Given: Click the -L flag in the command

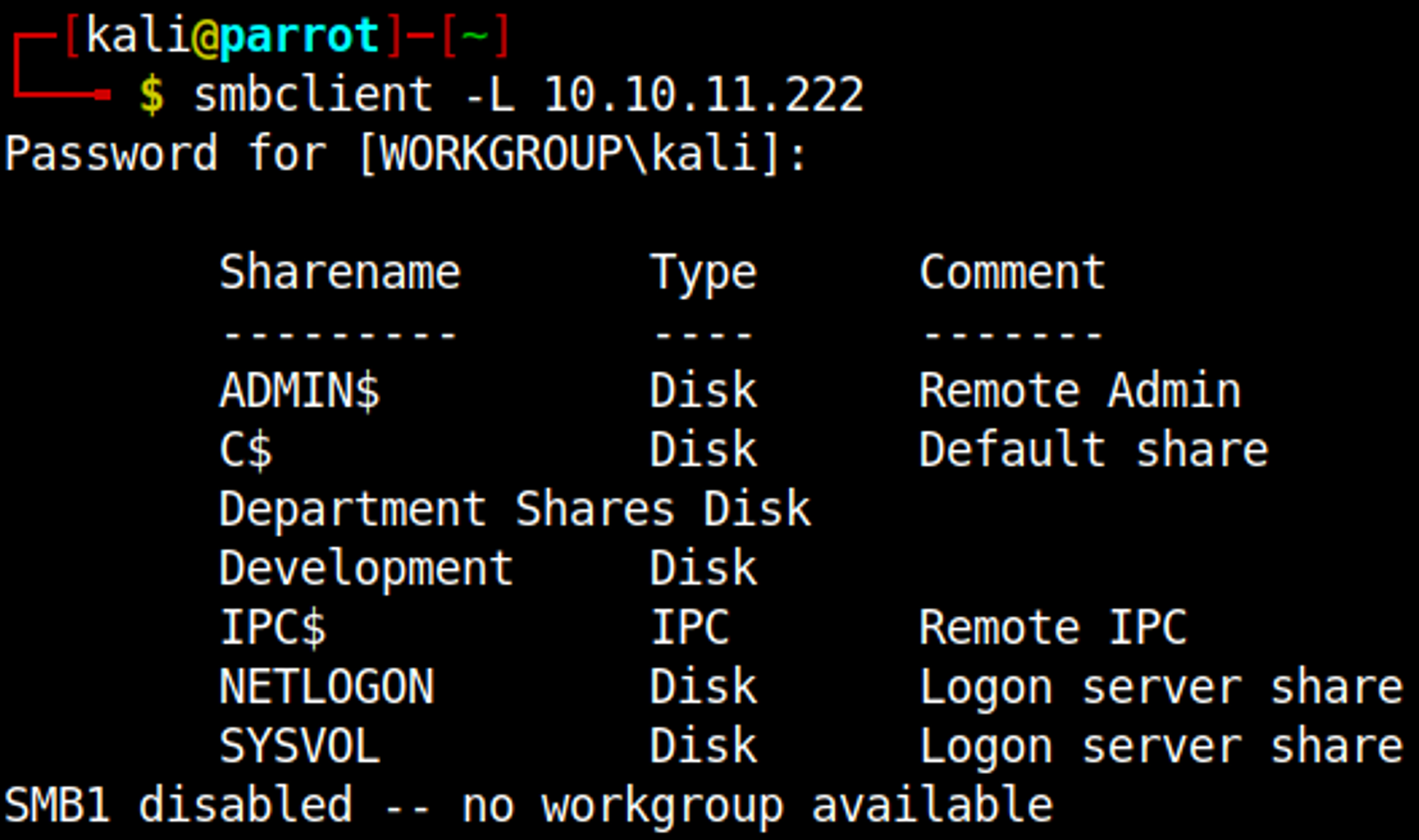Looking at the screenshot, I should coord(490,94).
